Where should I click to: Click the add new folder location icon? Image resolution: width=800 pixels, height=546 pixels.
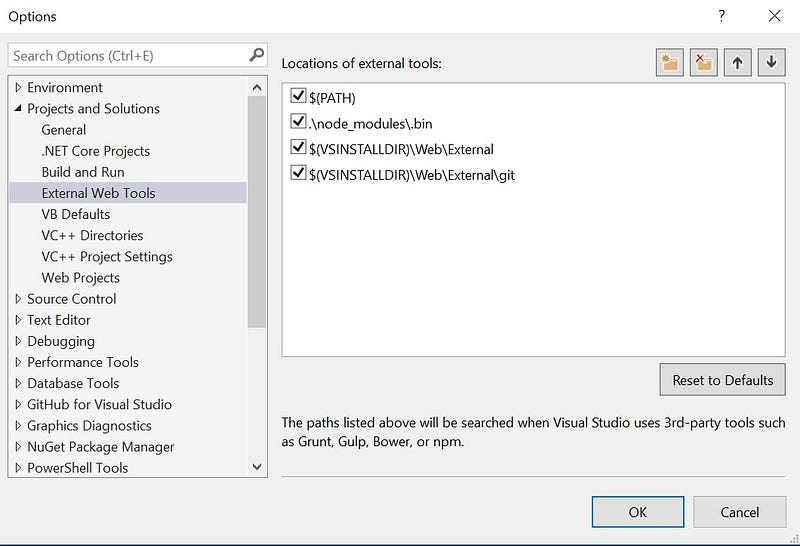[669, 63]
